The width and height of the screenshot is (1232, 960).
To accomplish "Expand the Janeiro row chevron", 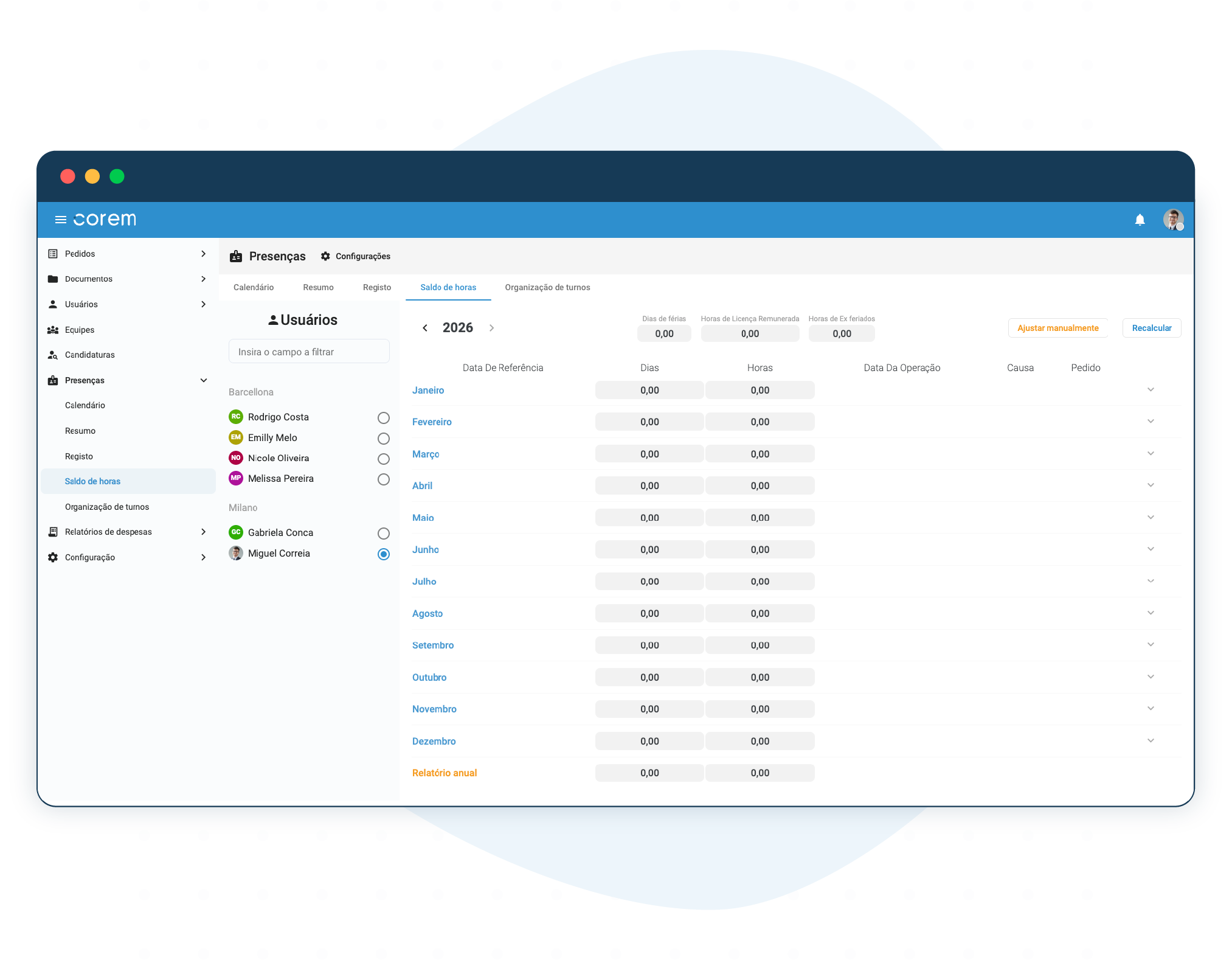I will point(1150,390).
